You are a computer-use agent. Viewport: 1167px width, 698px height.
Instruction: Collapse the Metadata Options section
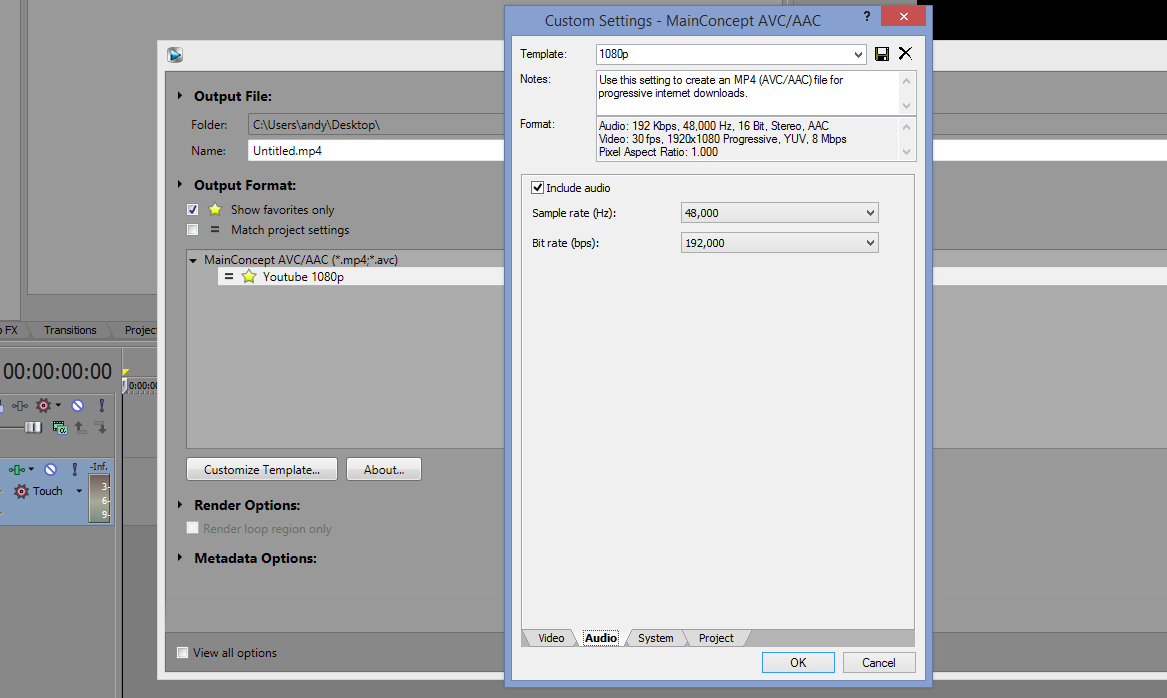[180, 557]
